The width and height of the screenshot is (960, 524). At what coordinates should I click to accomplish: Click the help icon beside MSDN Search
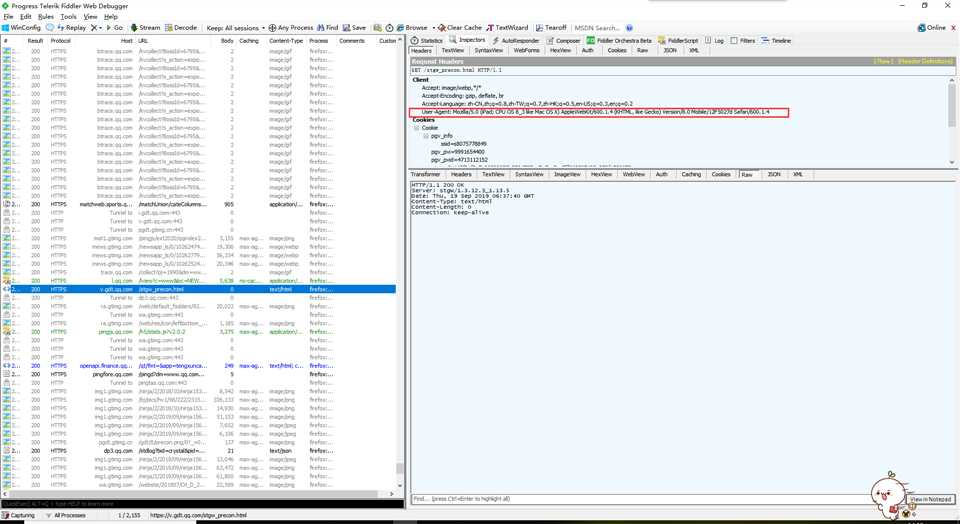[x=629, y=28]
